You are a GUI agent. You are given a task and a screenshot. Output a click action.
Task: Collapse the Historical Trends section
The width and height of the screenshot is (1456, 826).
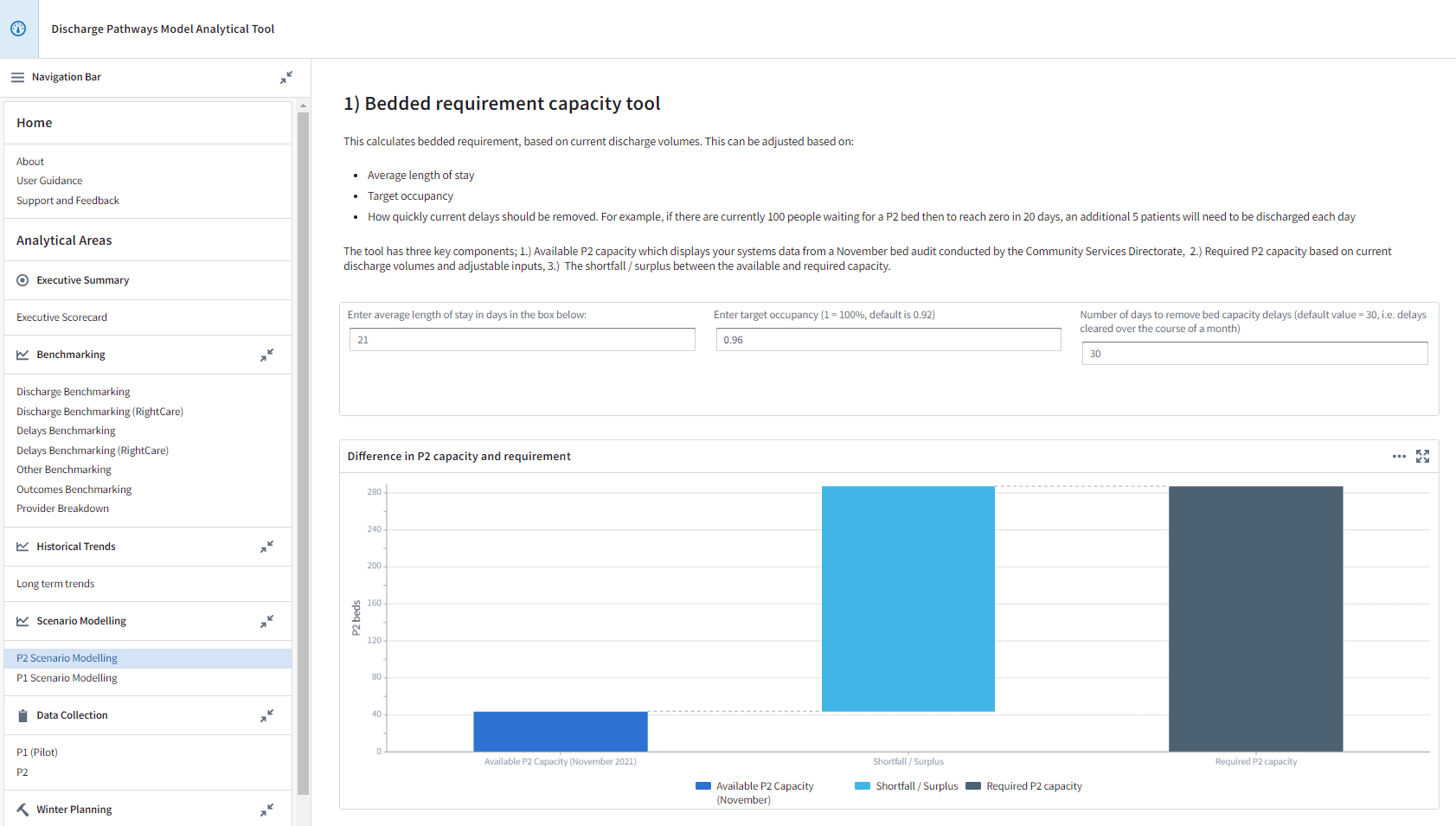266,547
